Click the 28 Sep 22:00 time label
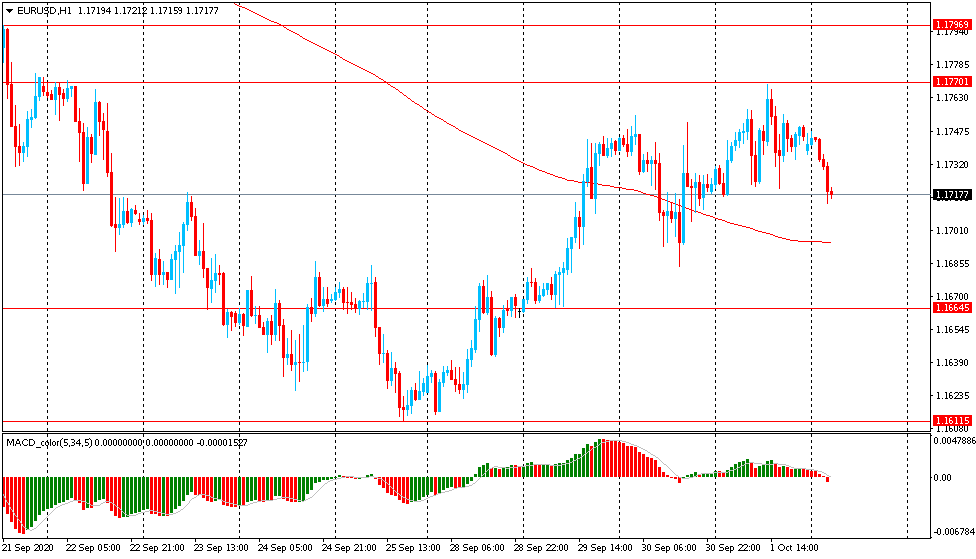The width and height of the screenshot is (976, 559). (540, 548)
